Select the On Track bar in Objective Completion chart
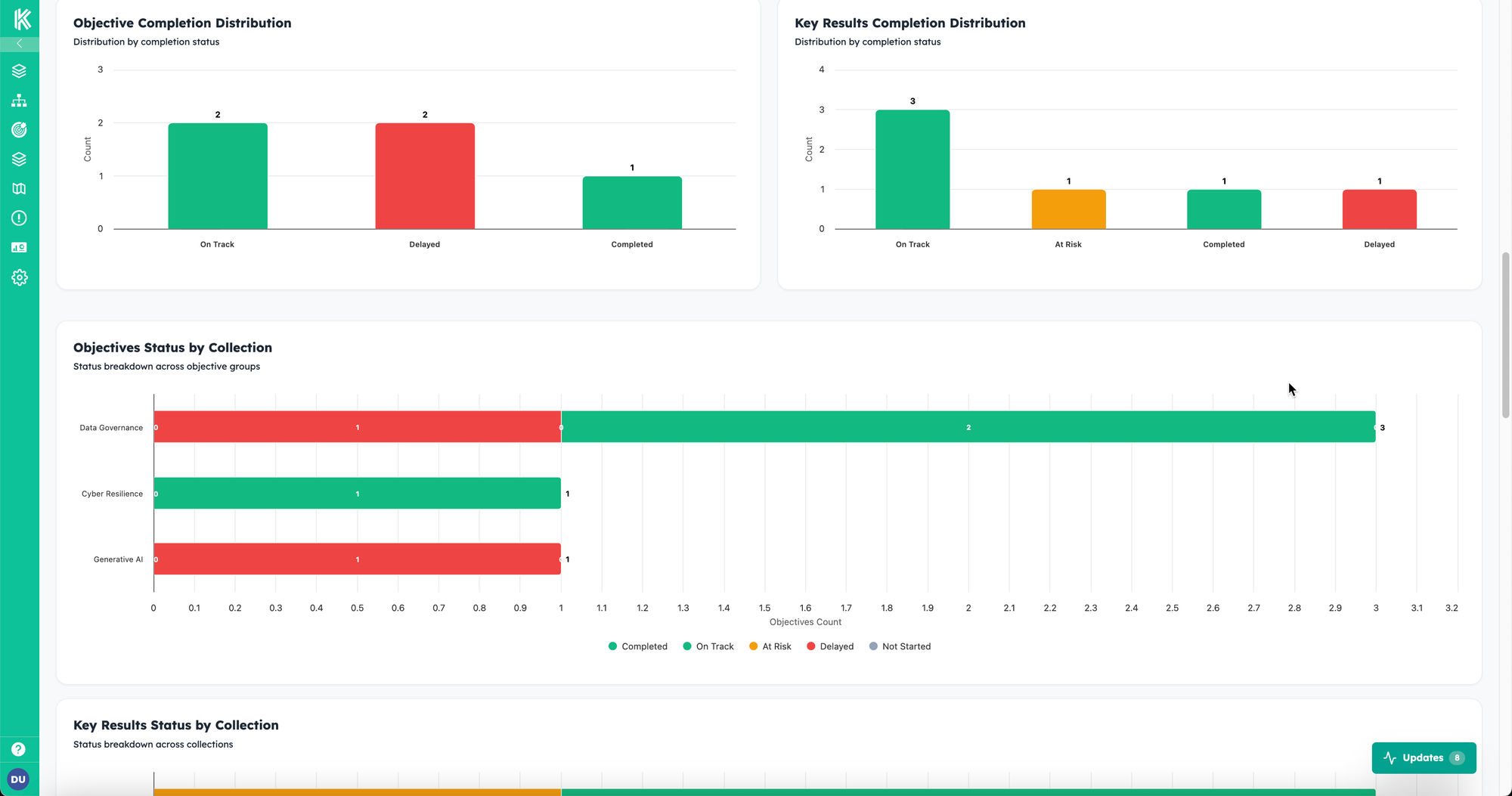Image resolution: width=1512 pixels, height=796 pixels. pyautogui.click(x=217, y=175)
